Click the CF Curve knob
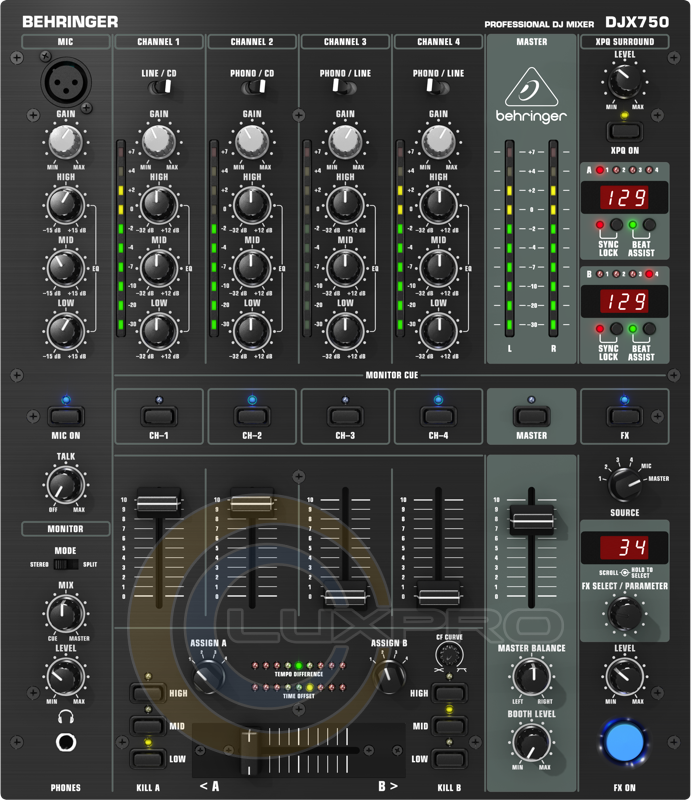Image resolution: width=691 pixels, height=800 pixels. (x=449, y=655)
